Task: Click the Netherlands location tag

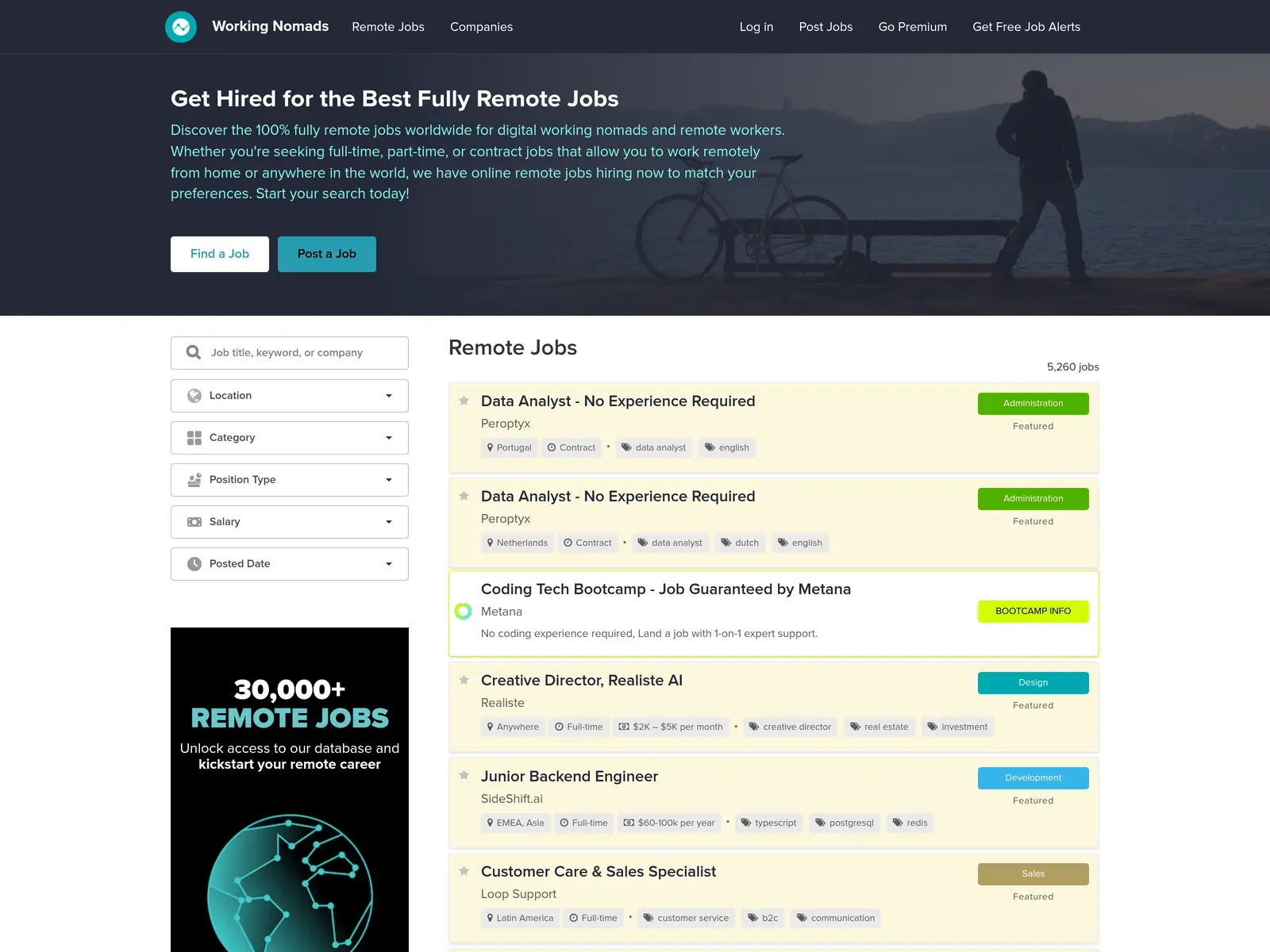Action: 518,543
